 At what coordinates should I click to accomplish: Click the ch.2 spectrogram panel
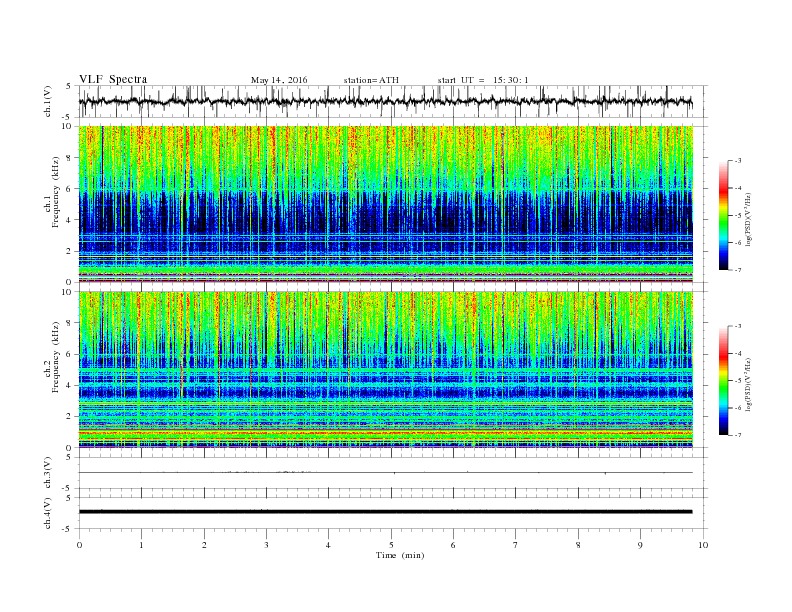[385, 369]
